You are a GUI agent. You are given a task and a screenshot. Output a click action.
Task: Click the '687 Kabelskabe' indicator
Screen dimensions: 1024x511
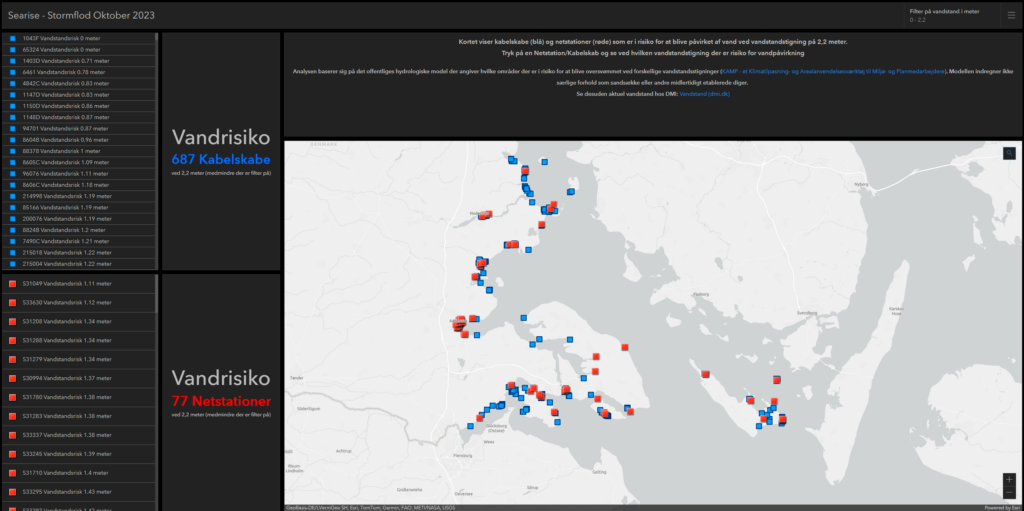pos(220,159)
